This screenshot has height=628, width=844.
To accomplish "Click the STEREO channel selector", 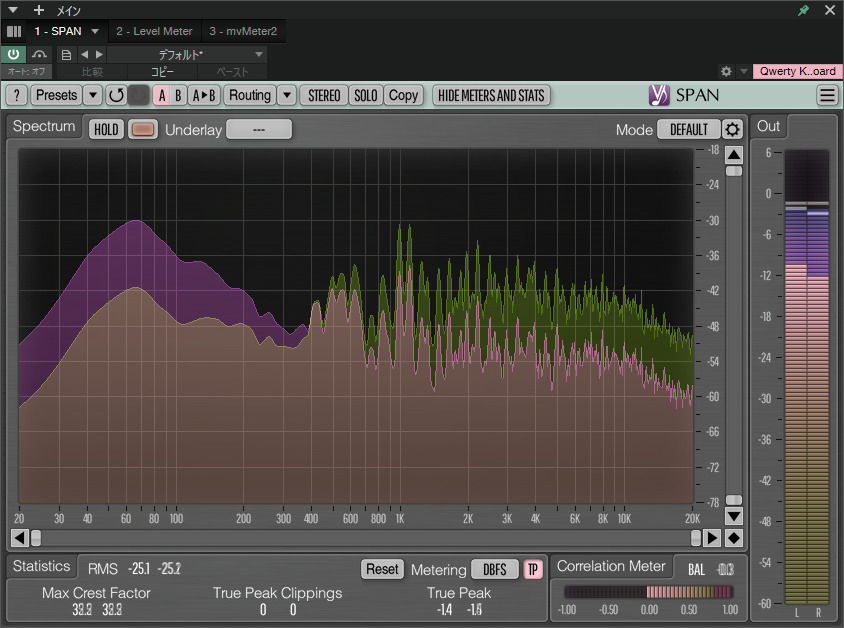I will pyautogui.click(x=324, y=95).
